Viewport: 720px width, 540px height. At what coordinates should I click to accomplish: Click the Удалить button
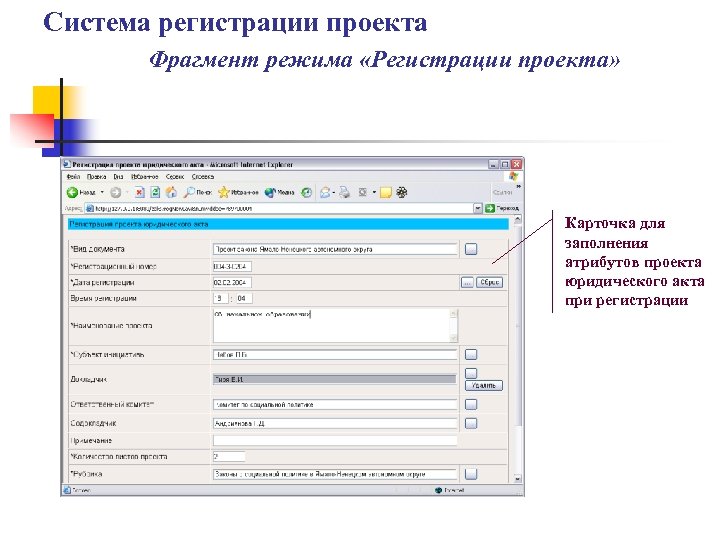point(484,385)
